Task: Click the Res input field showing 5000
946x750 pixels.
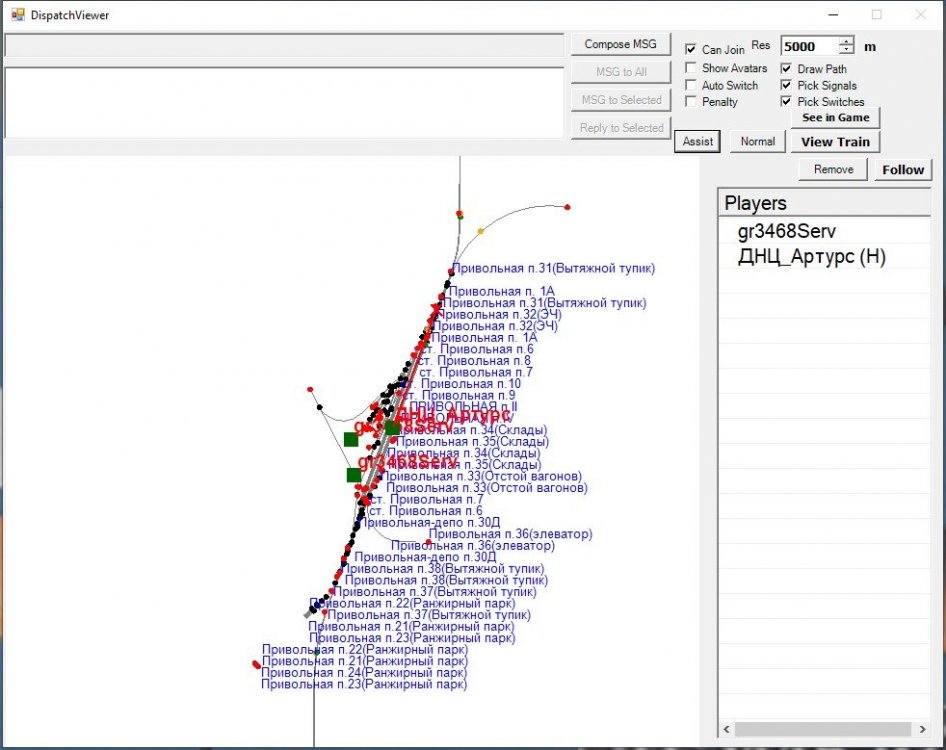Action: pyautogui.click(x=808, y=46)
